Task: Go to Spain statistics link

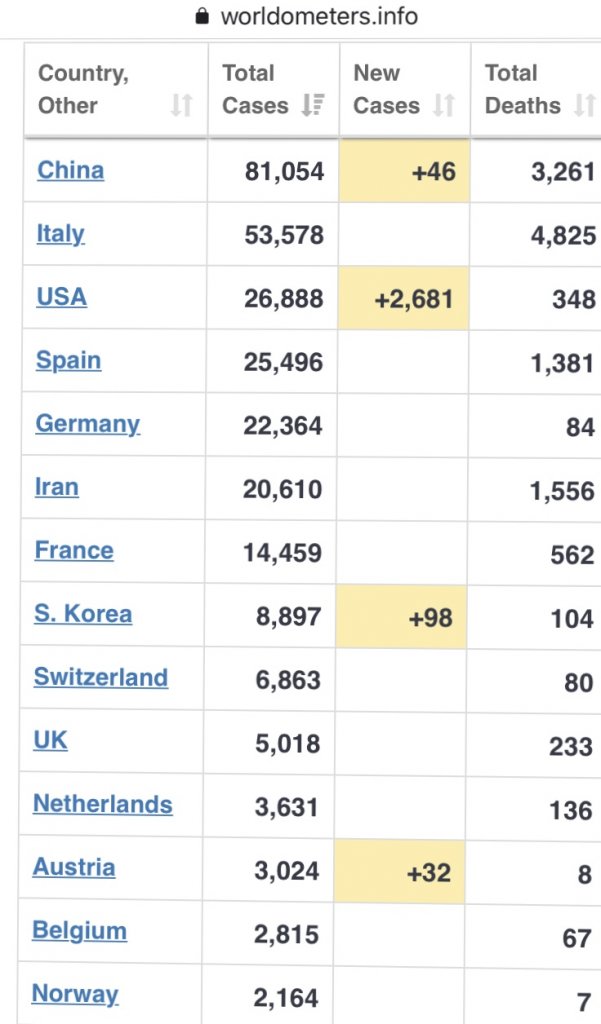Action: (69, 360)
